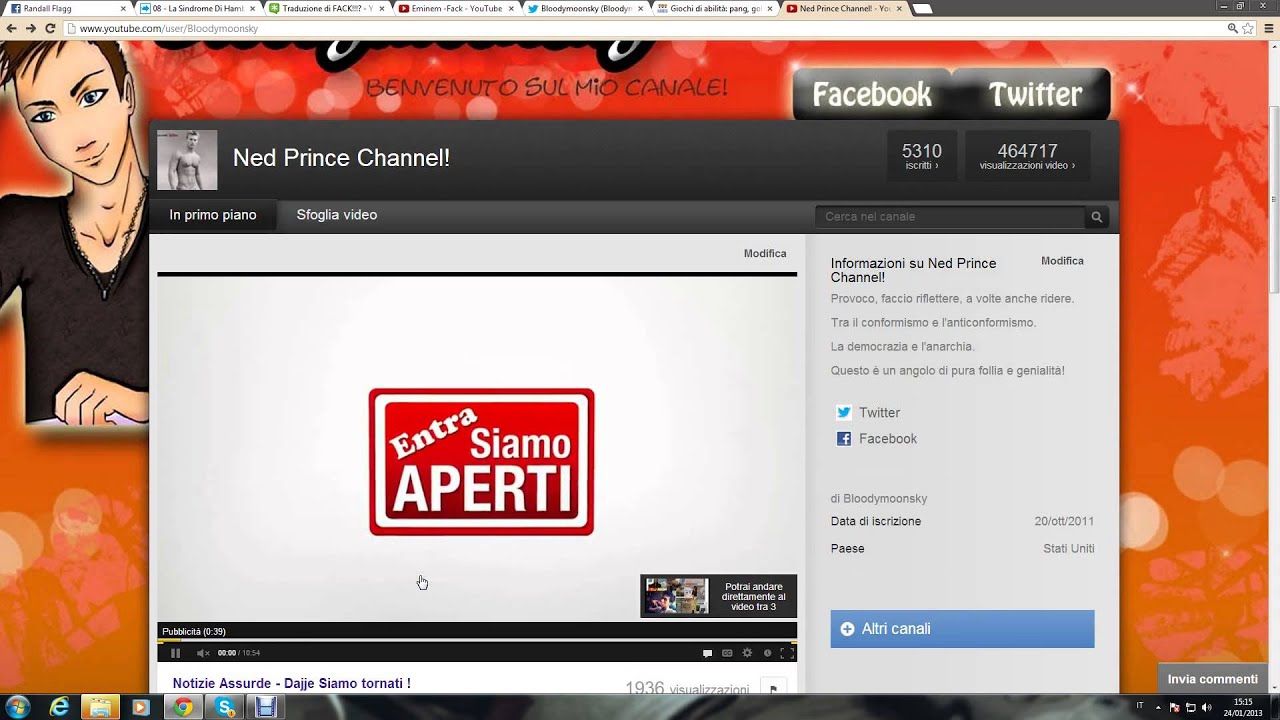1280x720 pixels.
Task: Click the address bar URL field
Action: (640, 28)
